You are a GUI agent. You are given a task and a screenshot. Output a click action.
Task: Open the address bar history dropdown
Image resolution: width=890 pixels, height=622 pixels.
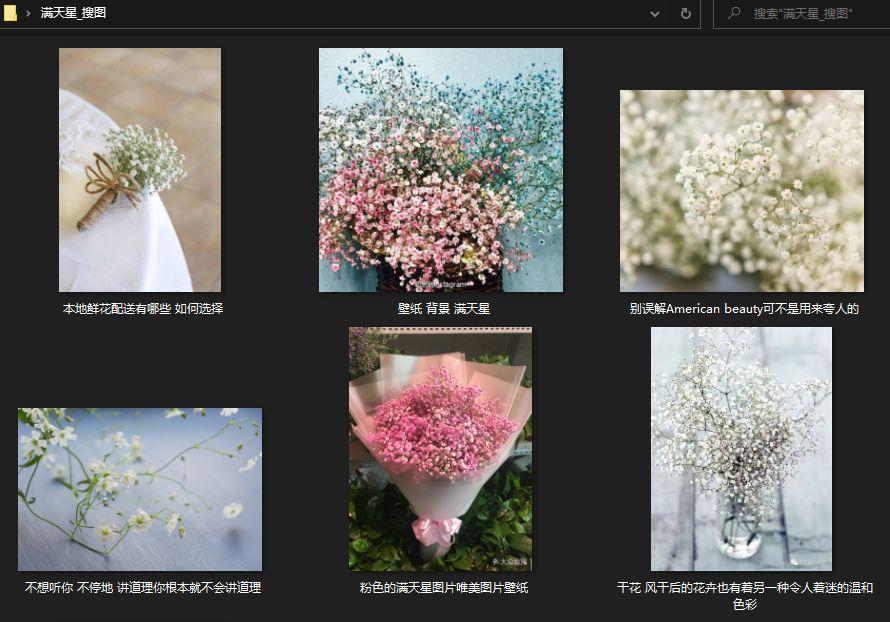click(x=654, y=14)
